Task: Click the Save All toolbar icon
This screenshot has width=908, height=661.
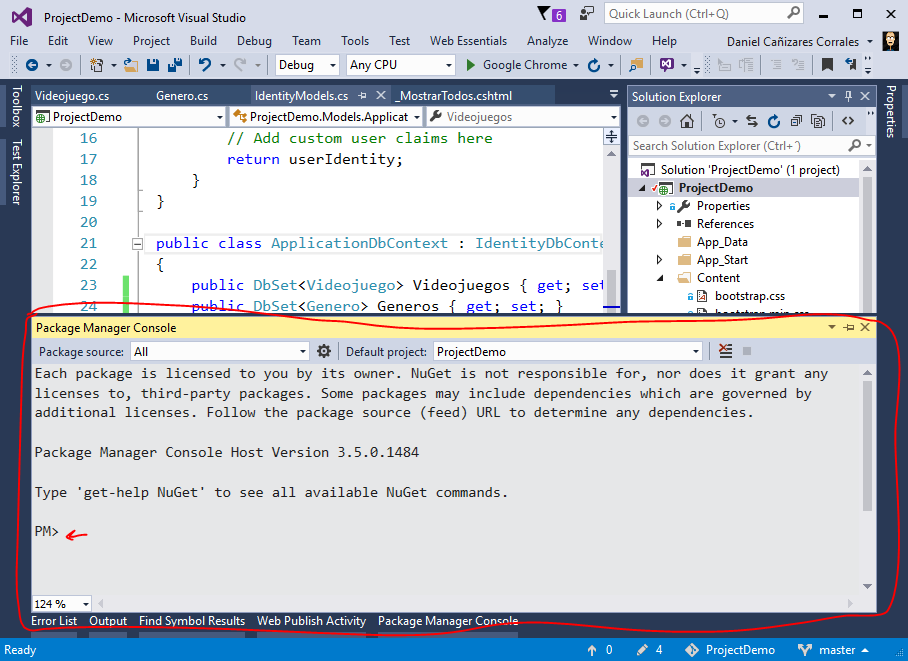Action: pyautogui.click(x=175, y=65)
